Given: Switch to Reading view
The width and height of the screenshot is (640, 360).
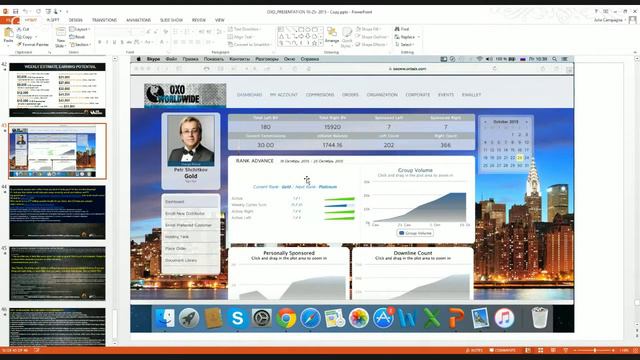Looking at the screenshot, I should pos(553,350).
